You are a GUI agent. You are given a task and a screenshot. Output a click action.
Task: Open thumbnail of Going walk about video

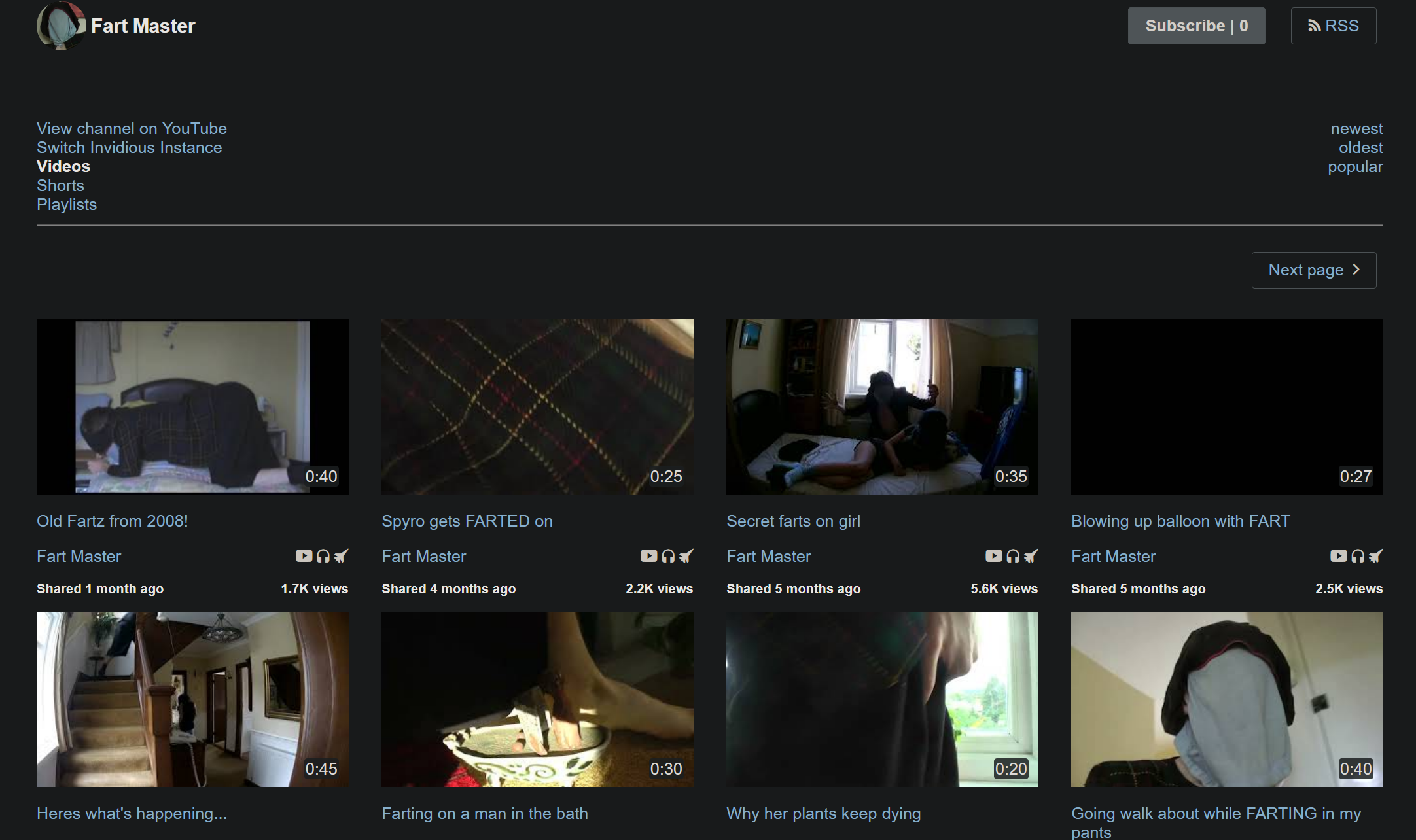point(1227,699)
